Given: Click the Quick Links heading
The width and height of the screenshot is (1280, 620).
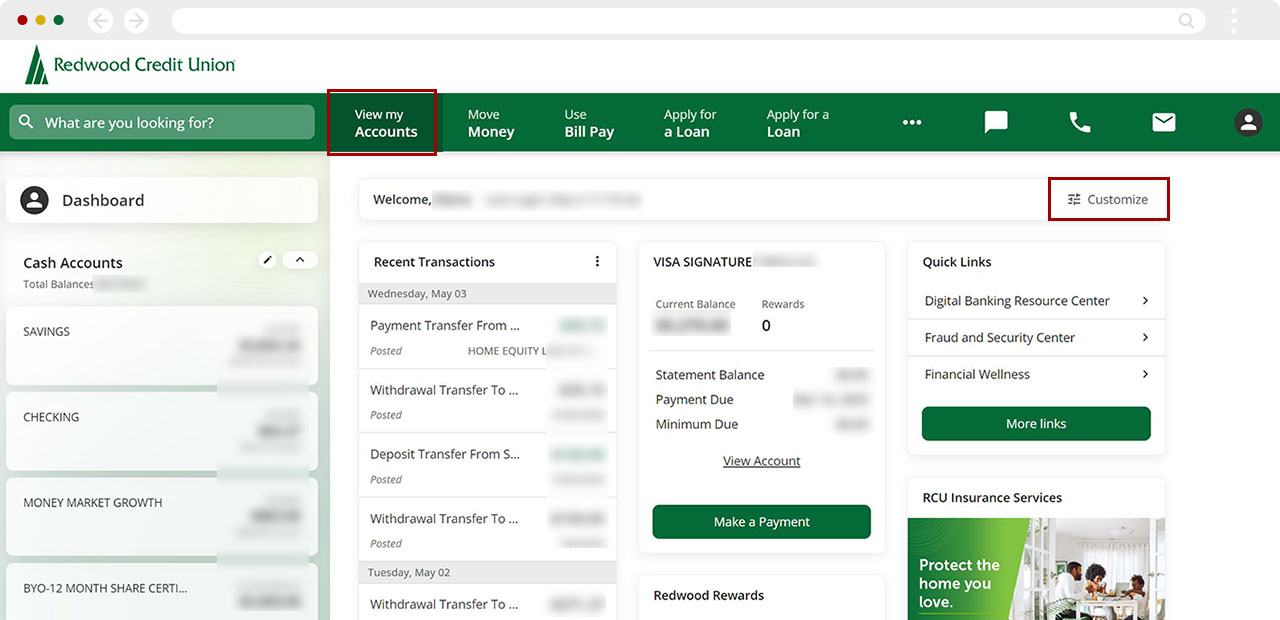Looking at the screenshot, I should [957, 262].
